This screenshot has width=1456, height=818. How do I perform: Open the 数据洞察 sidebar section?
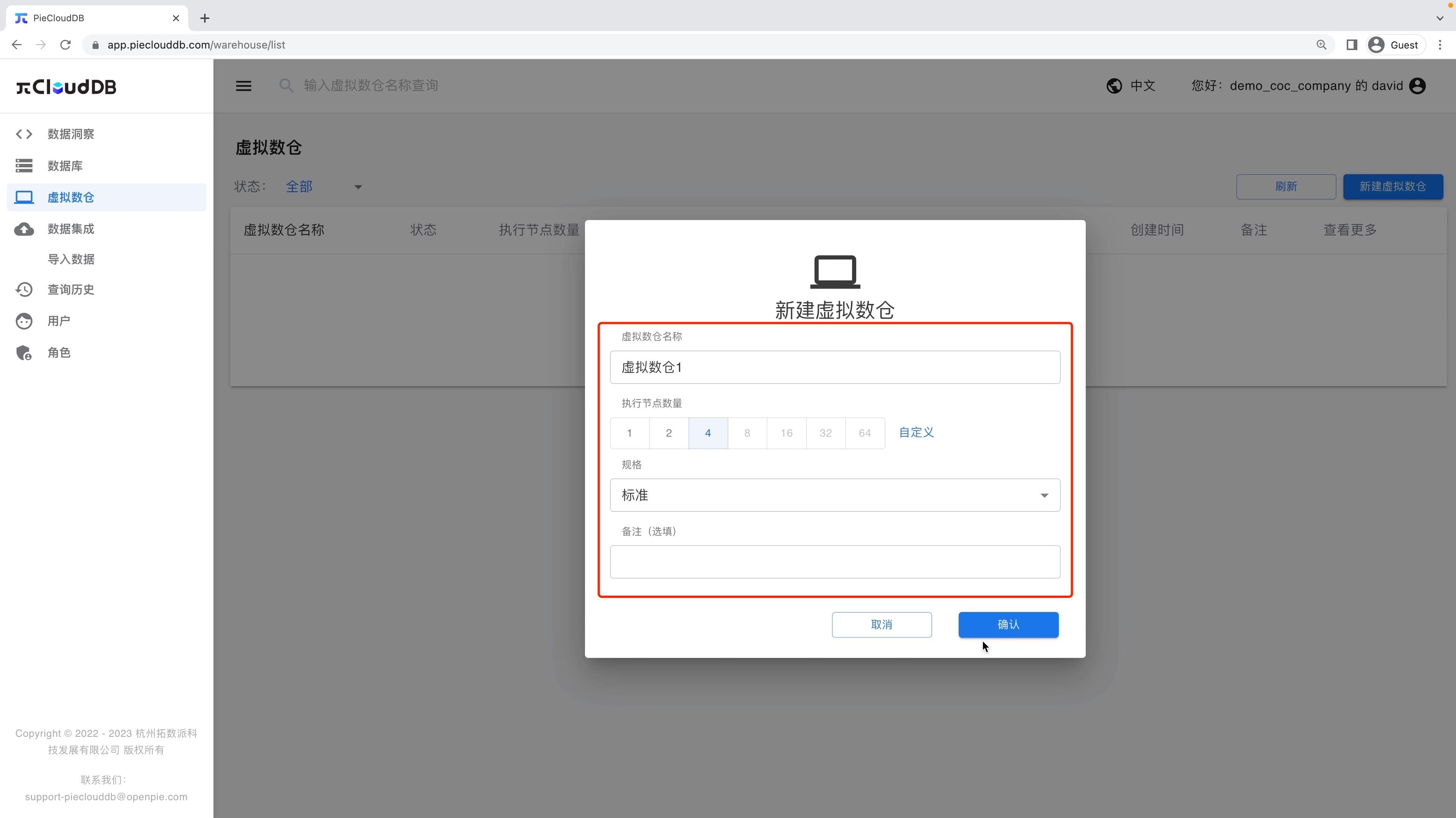tap(71, 134)
